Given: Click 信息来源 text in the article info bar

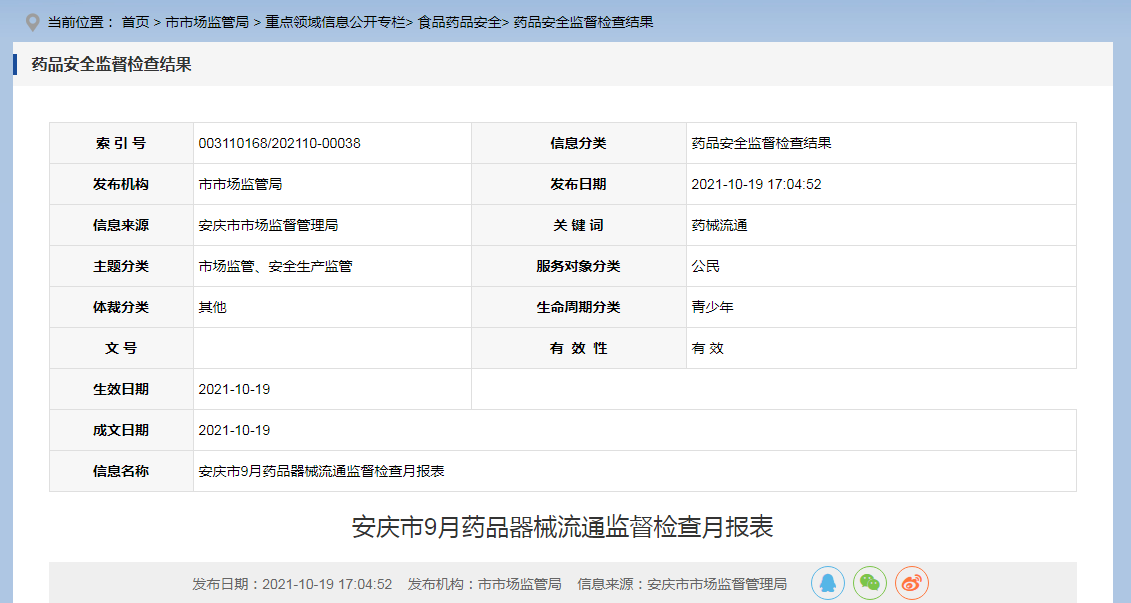Looking at the screenshot, I should point(682,584).
